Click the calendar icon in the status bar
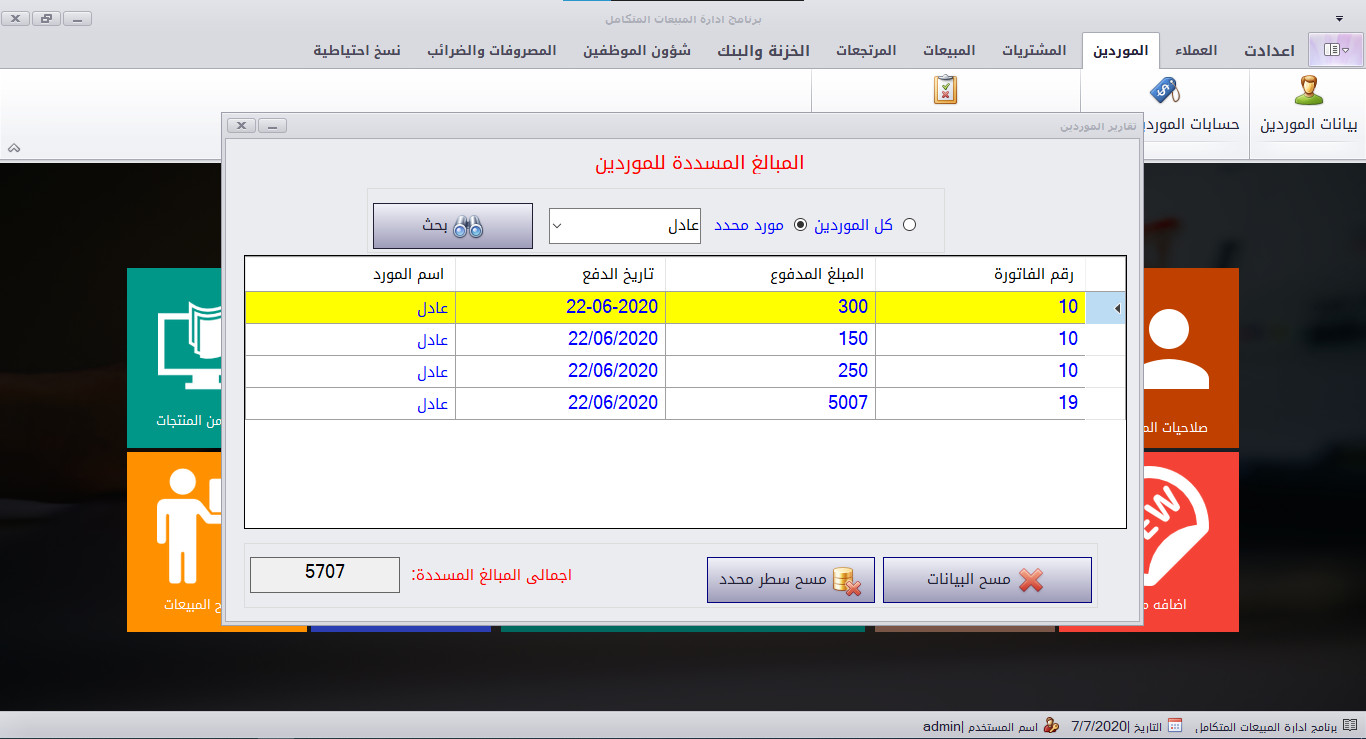1366x739 pixels. click(1176, 725)
